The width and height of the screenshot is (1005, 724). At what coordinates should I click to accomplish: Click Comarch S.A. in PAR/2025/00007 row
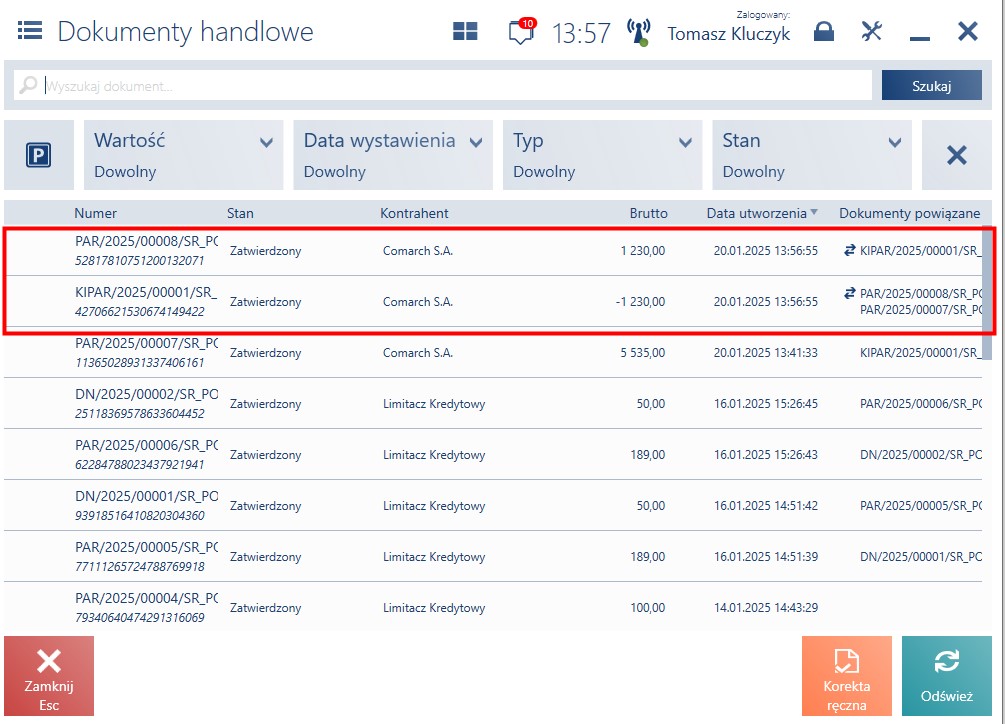pyautogui.click(x=418, y=352)
